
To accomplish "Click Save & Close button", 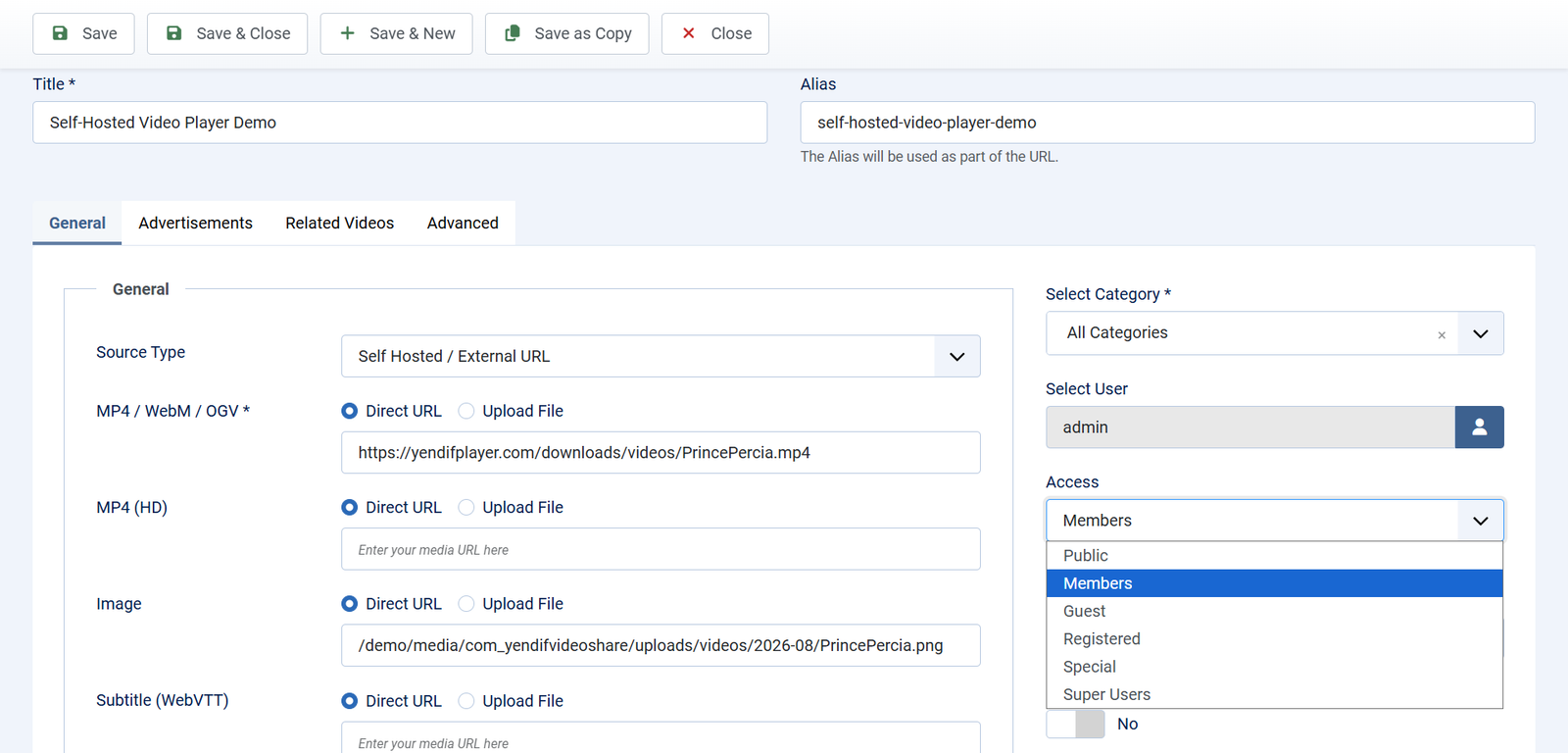I will coord(227,33).
